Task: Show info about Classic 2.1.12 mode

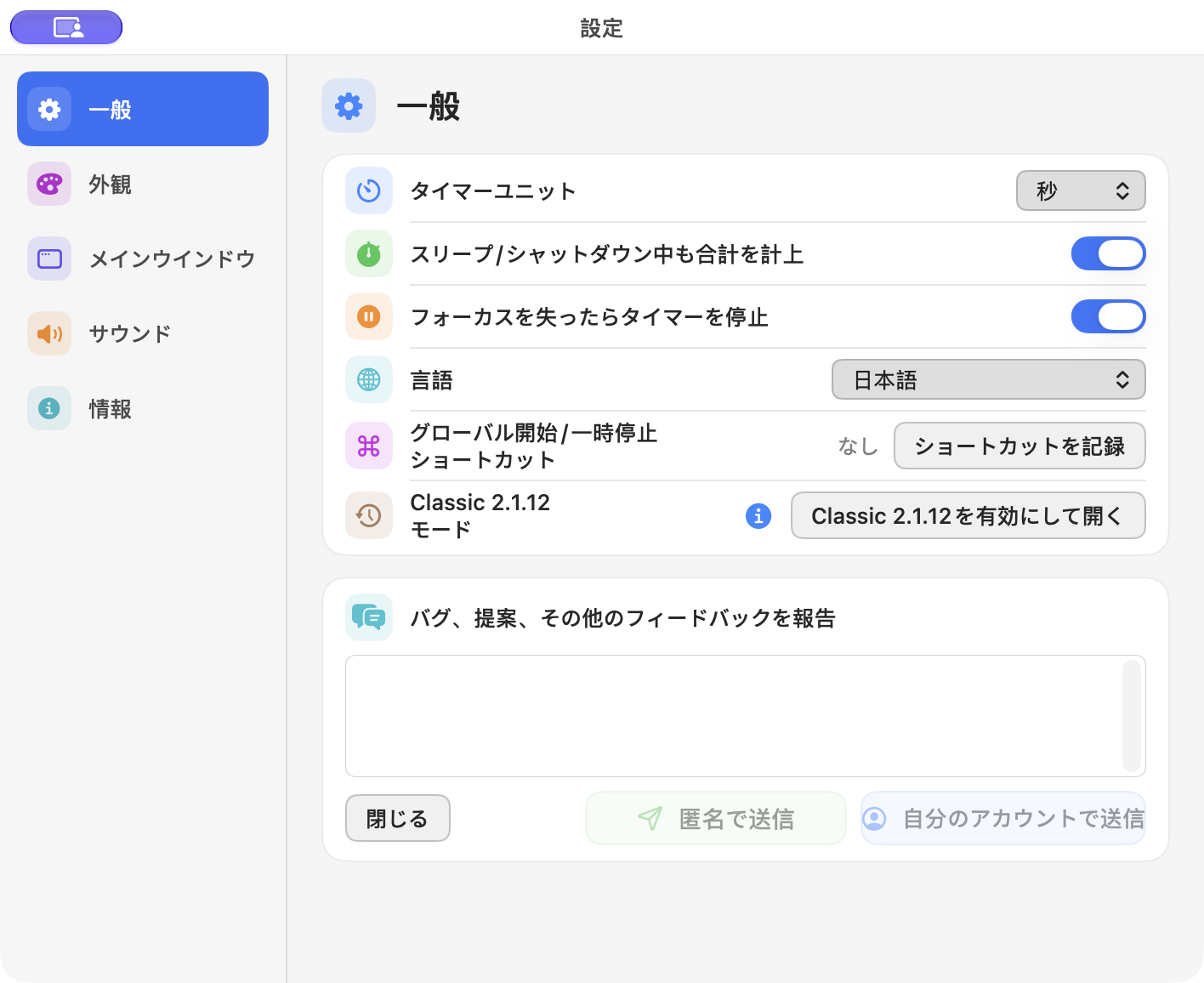Action: 758,515
